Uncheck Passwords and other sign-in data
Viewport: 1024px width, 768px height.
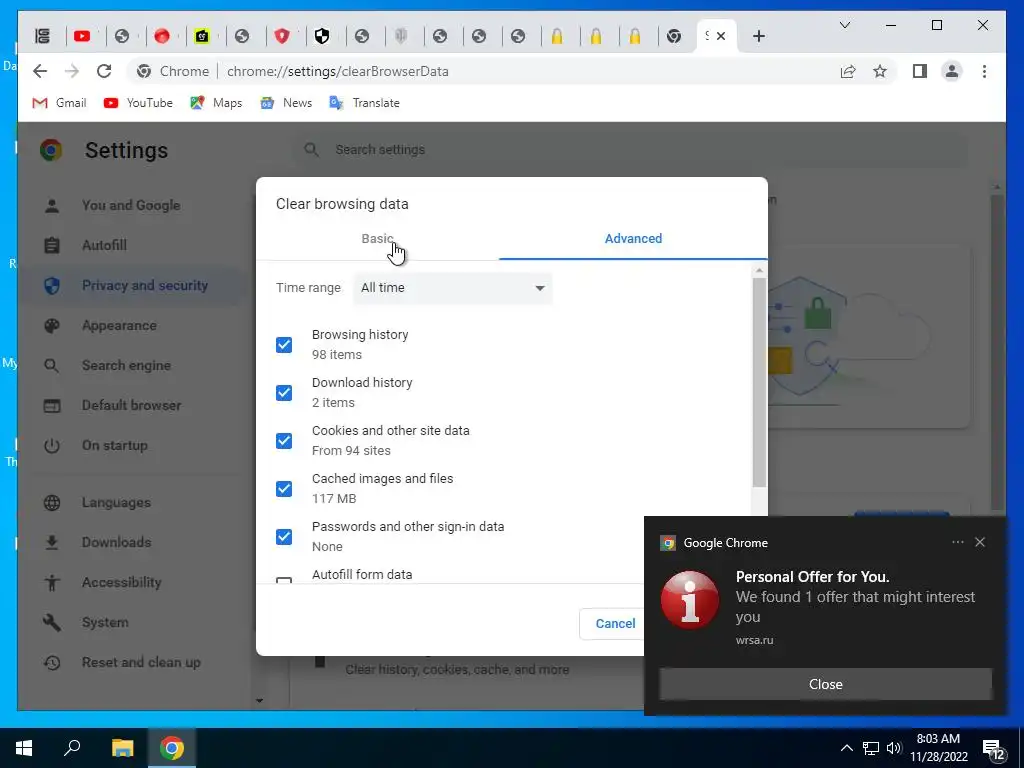284,537
